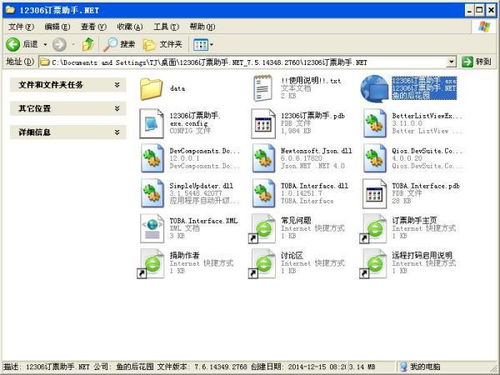Open the 编辑(E) menu

[57, 27]
